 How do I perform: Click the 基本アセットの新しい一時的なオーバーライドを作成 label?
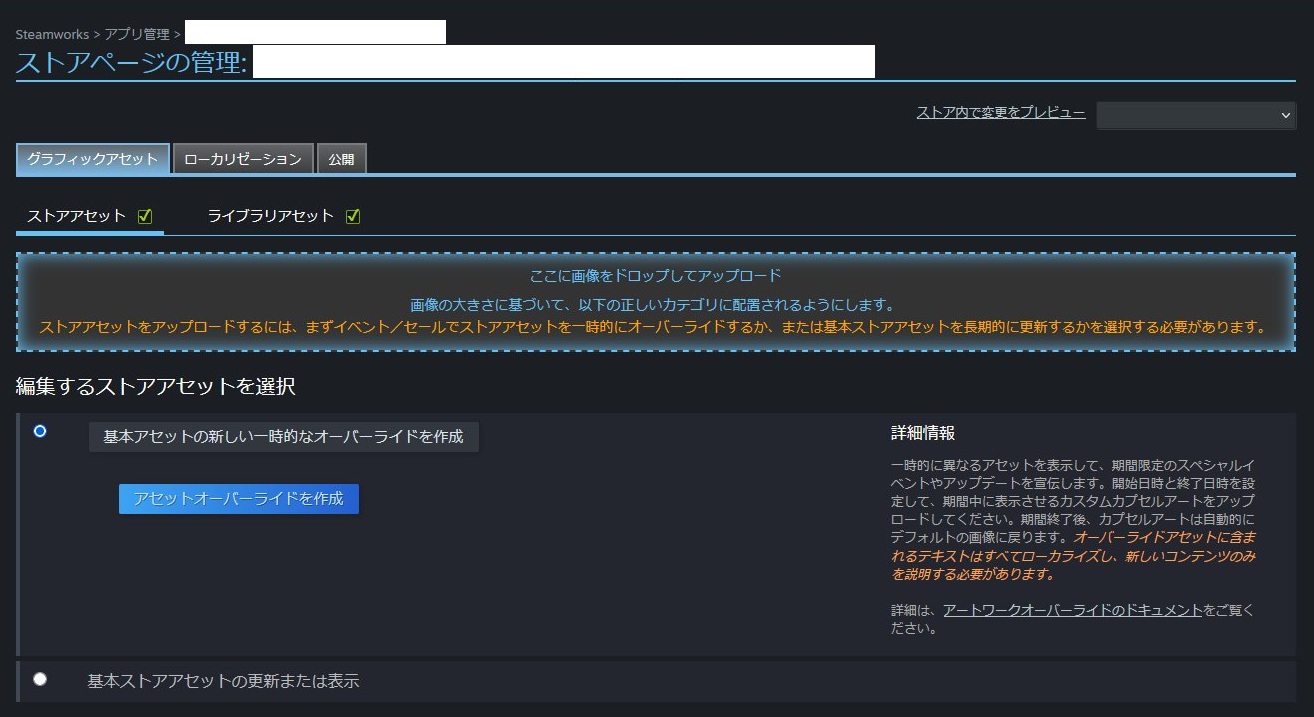click(x=283, y=437)
